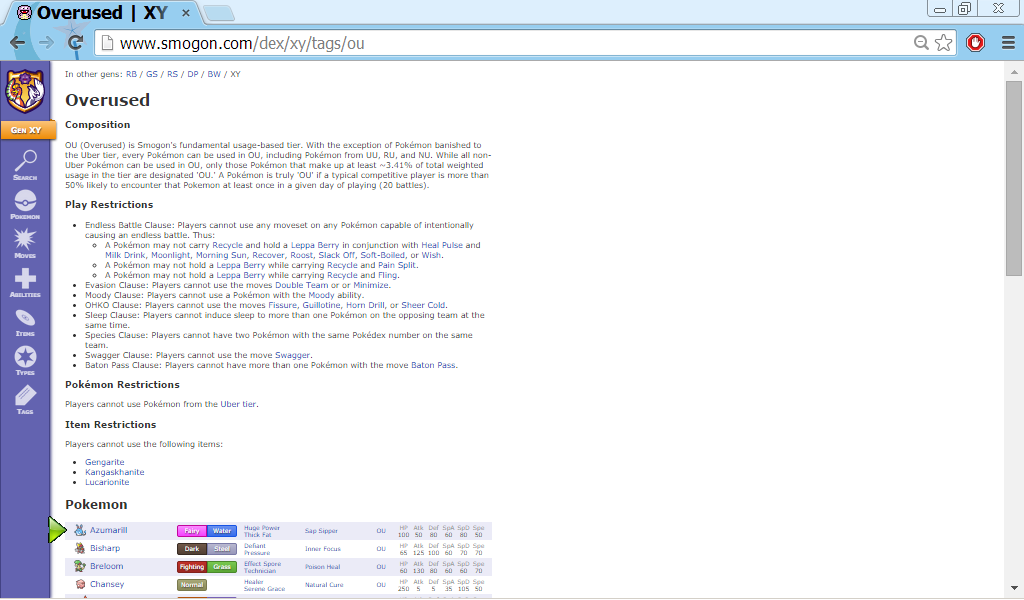Click the Bisharp name link
Screen dimensions: 1024x600
[105, 548]
